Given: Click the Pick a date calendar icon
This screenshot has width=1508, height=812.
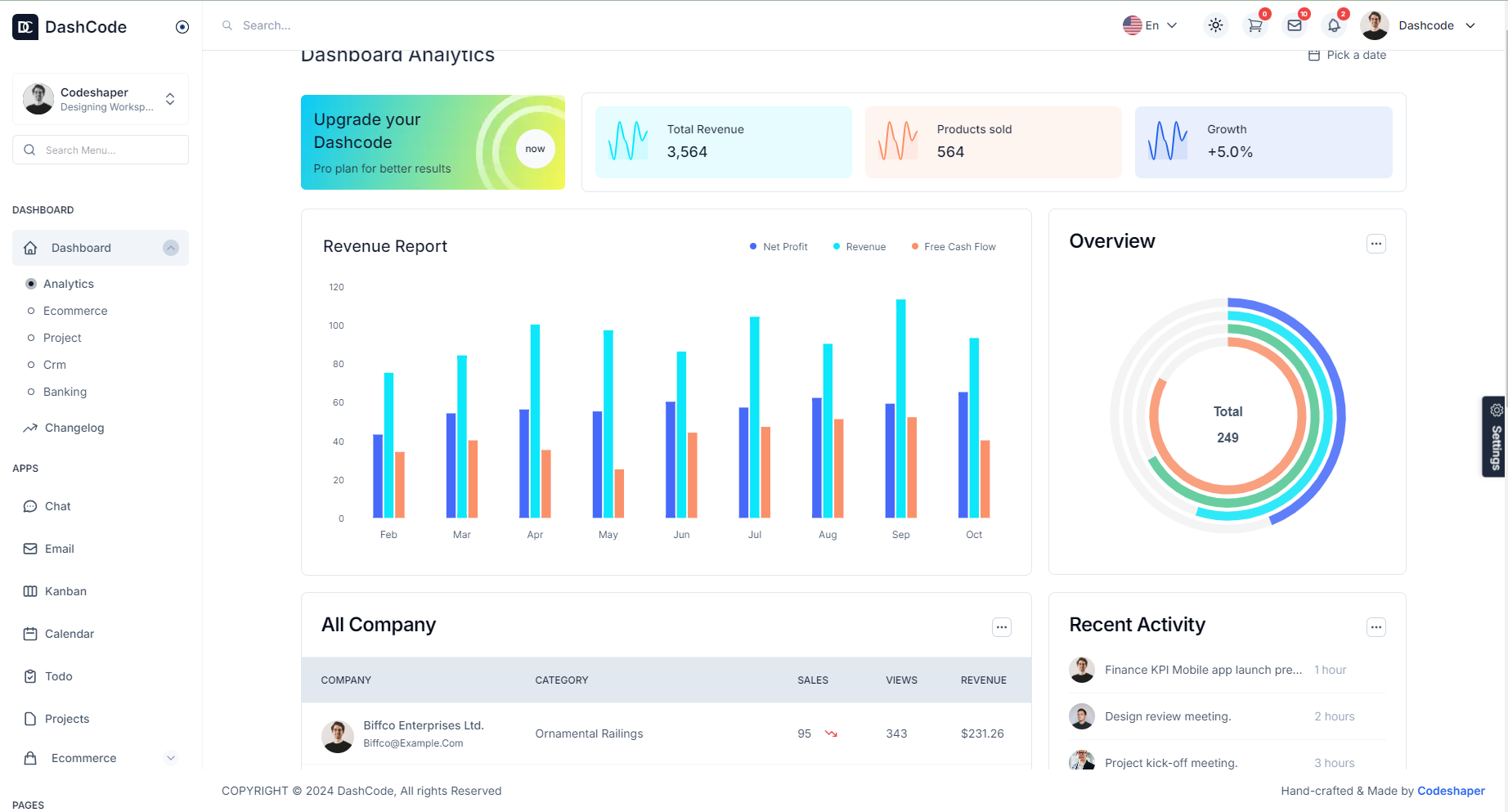Looking at the screenshot, I should click(x=1314, y=55).
